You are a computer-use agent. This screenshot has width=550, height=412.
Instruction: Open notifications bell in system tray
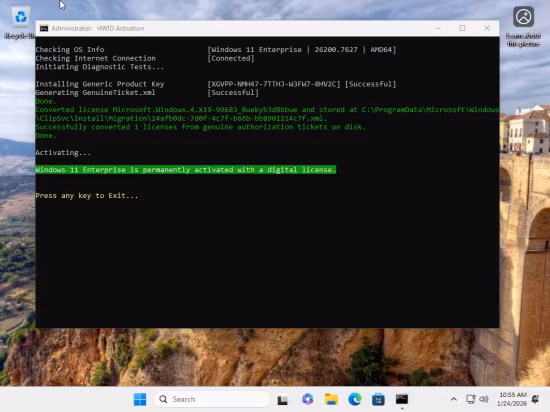tap(535, 399)
